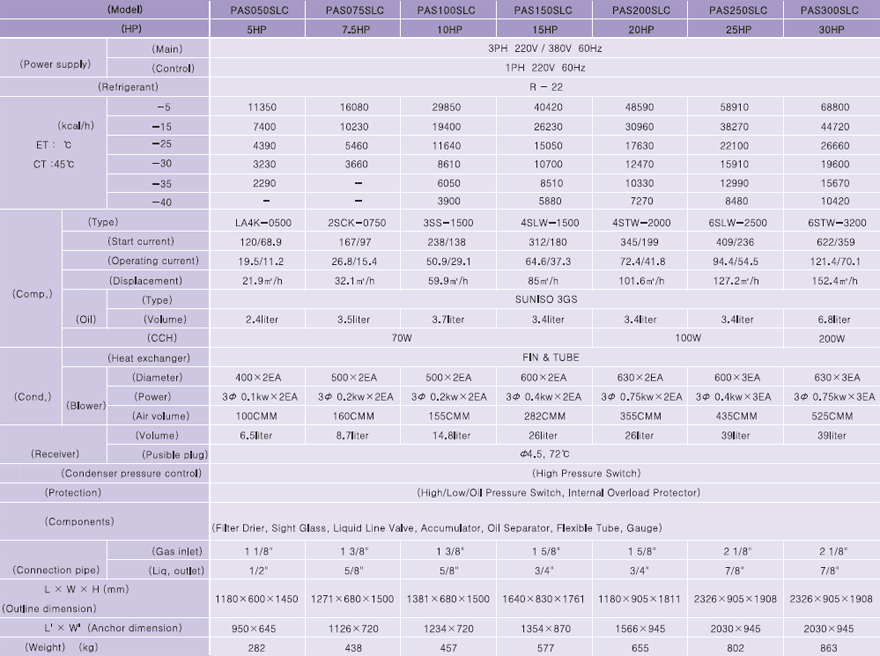
Task: Select outline dimension 1640×830×1761 cell
Action: click(x=543, y=599)
